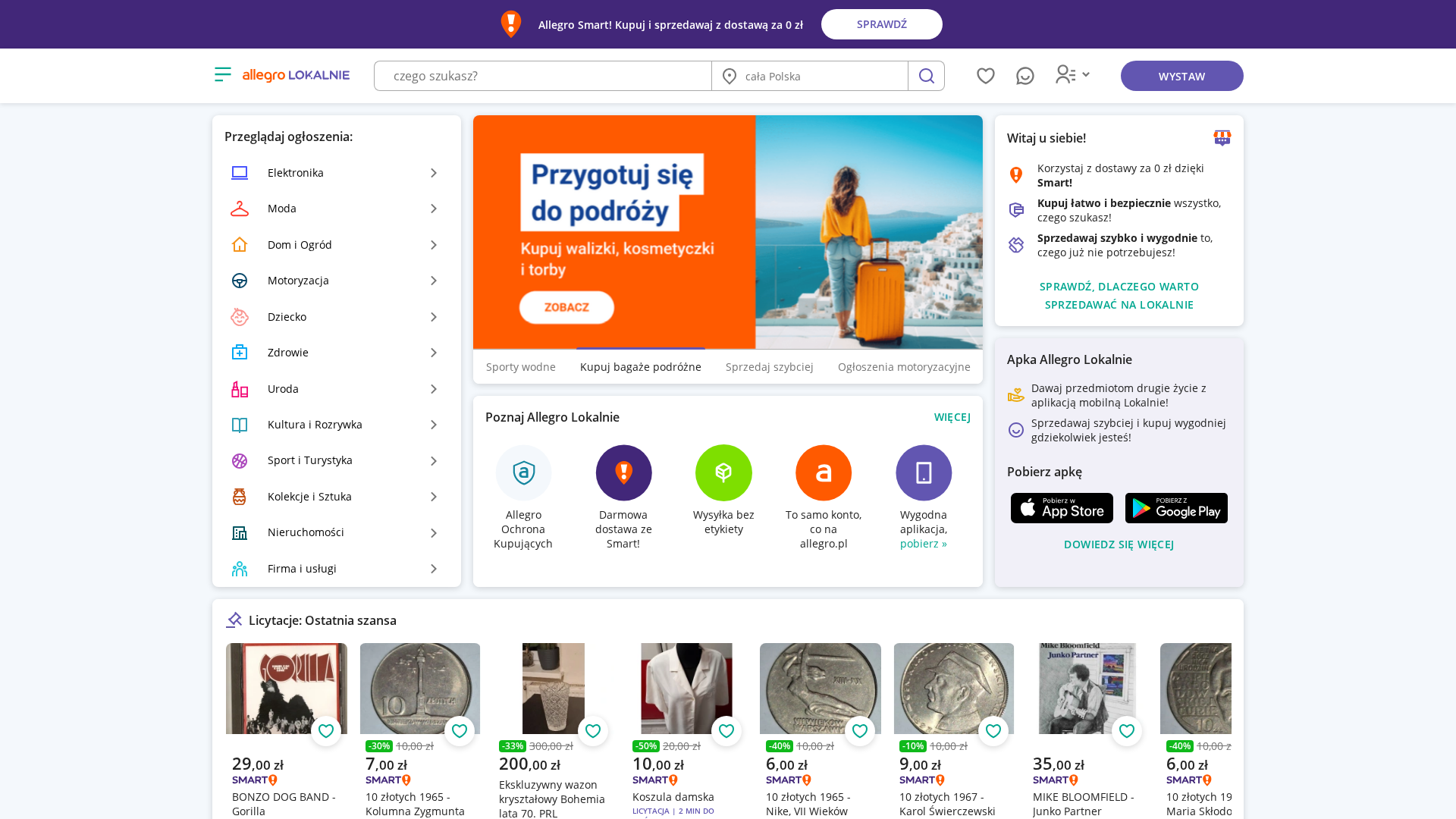Click the WYSTAW button
The image size is (1456, 819).
[1181, 76]
